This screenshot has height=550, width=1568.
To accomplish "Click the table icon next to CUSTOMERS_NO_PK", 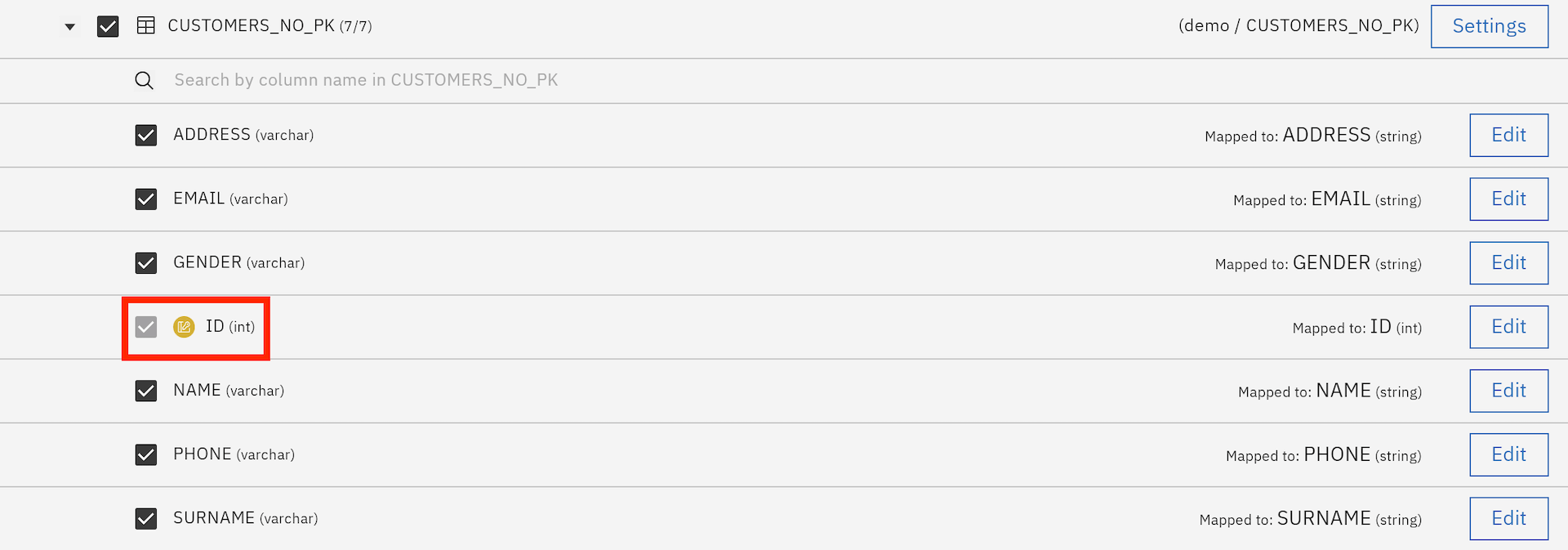I will (x=146, y=26).
